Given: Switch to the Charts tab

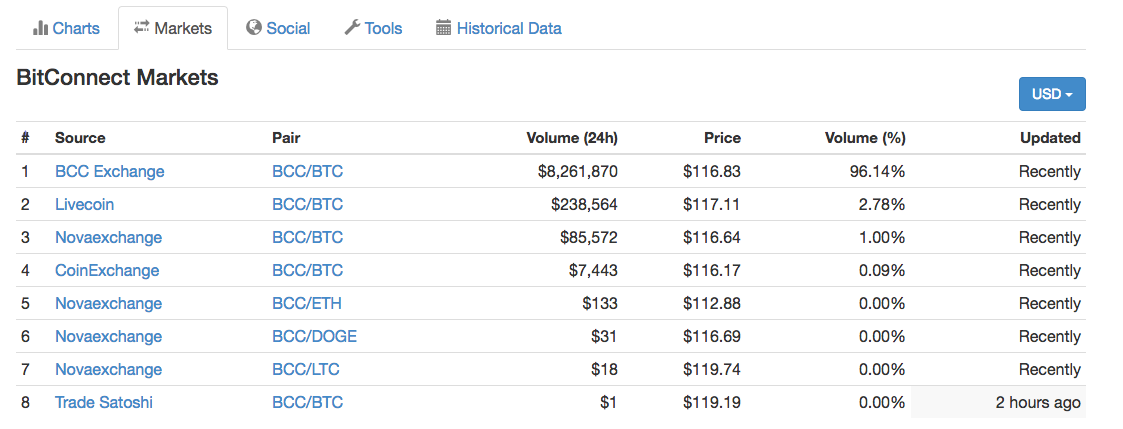Looking at the screenshot, I should [67, 29].
